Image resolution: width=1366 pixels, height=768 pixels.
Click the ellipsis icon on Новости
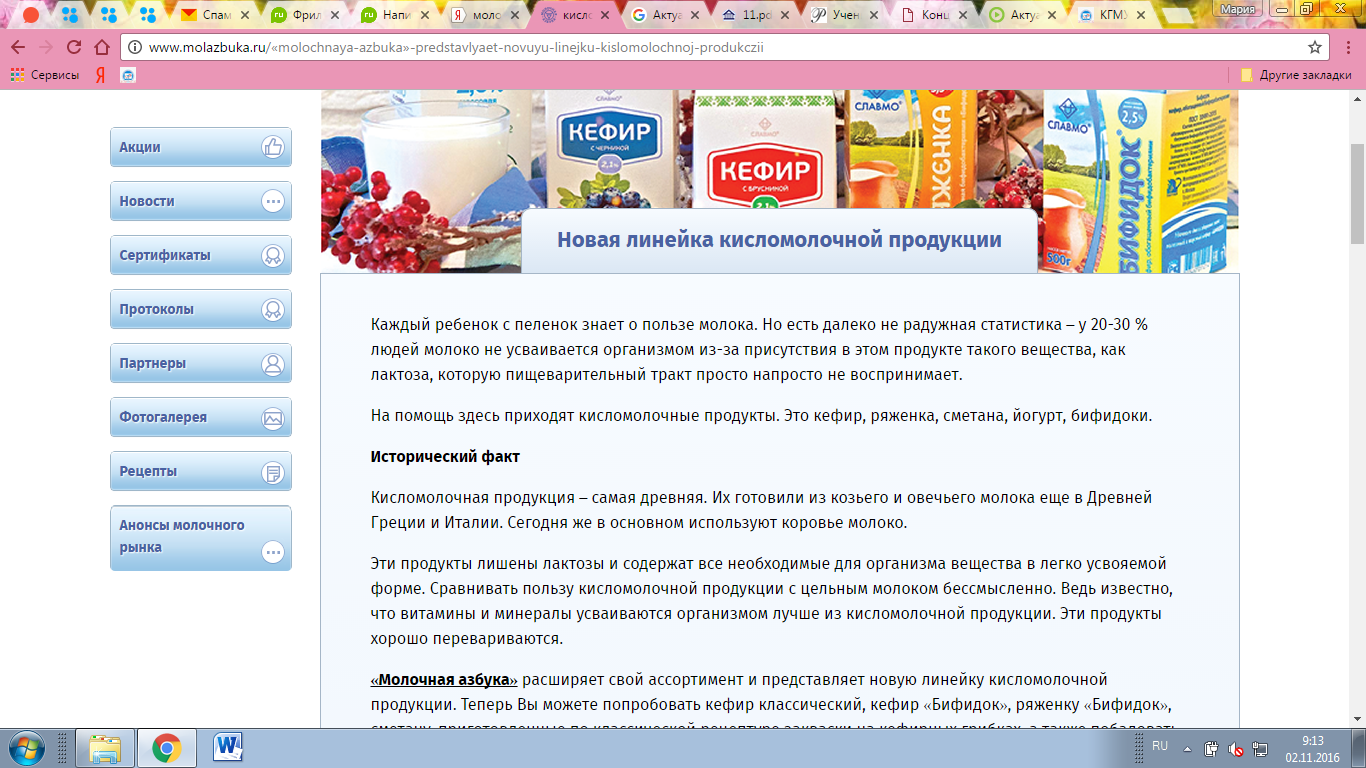(x=273, y=201)
